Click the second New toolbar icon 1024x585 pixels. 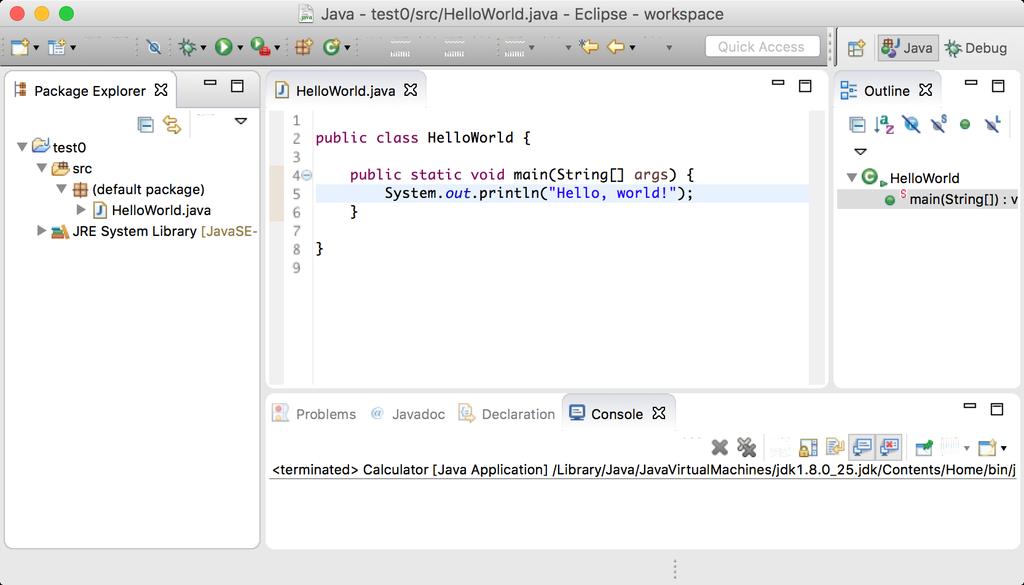(x=57, y=47)
